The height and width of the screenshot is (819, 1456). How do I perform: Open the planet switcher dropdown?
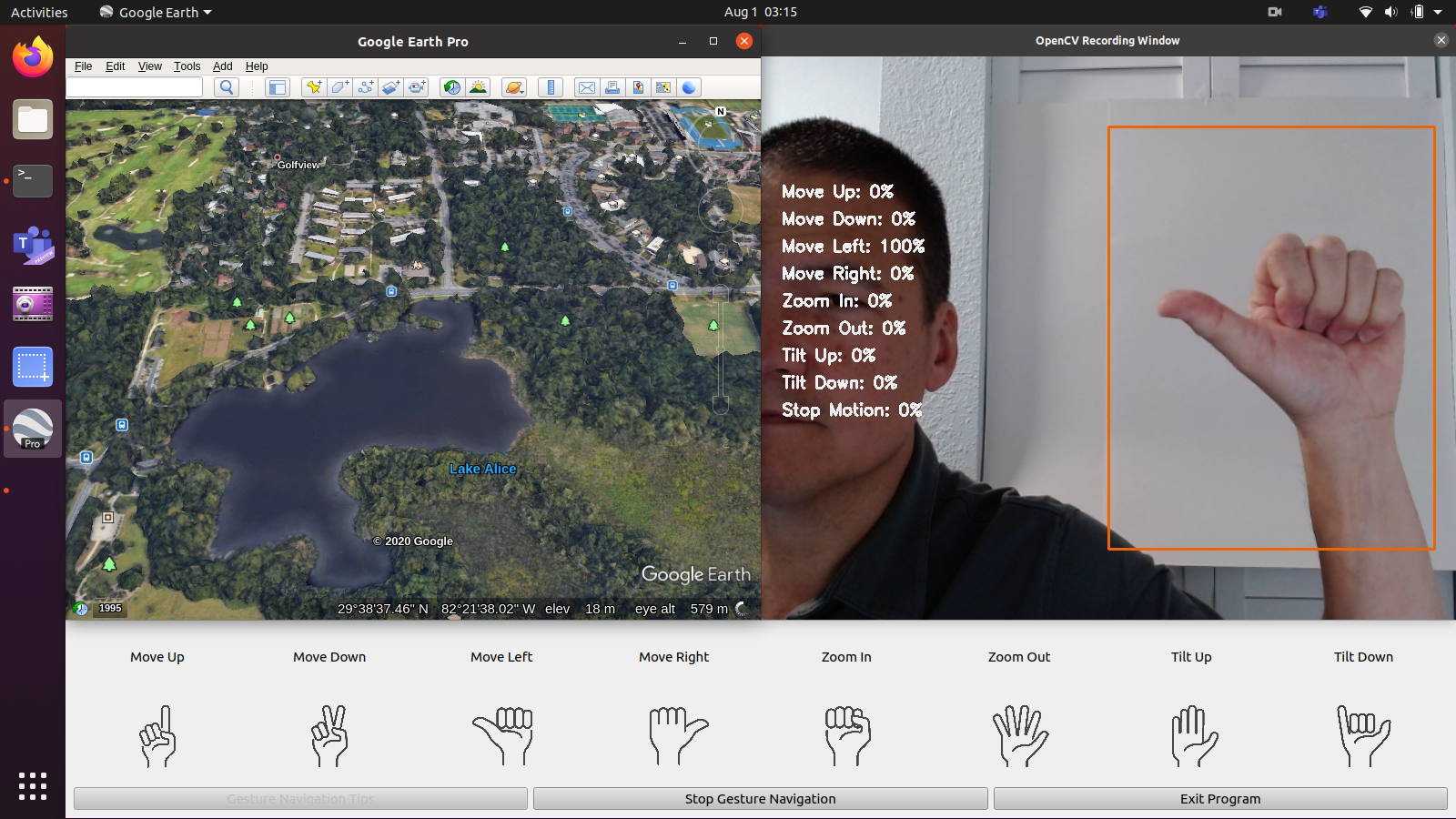point(514,87)
